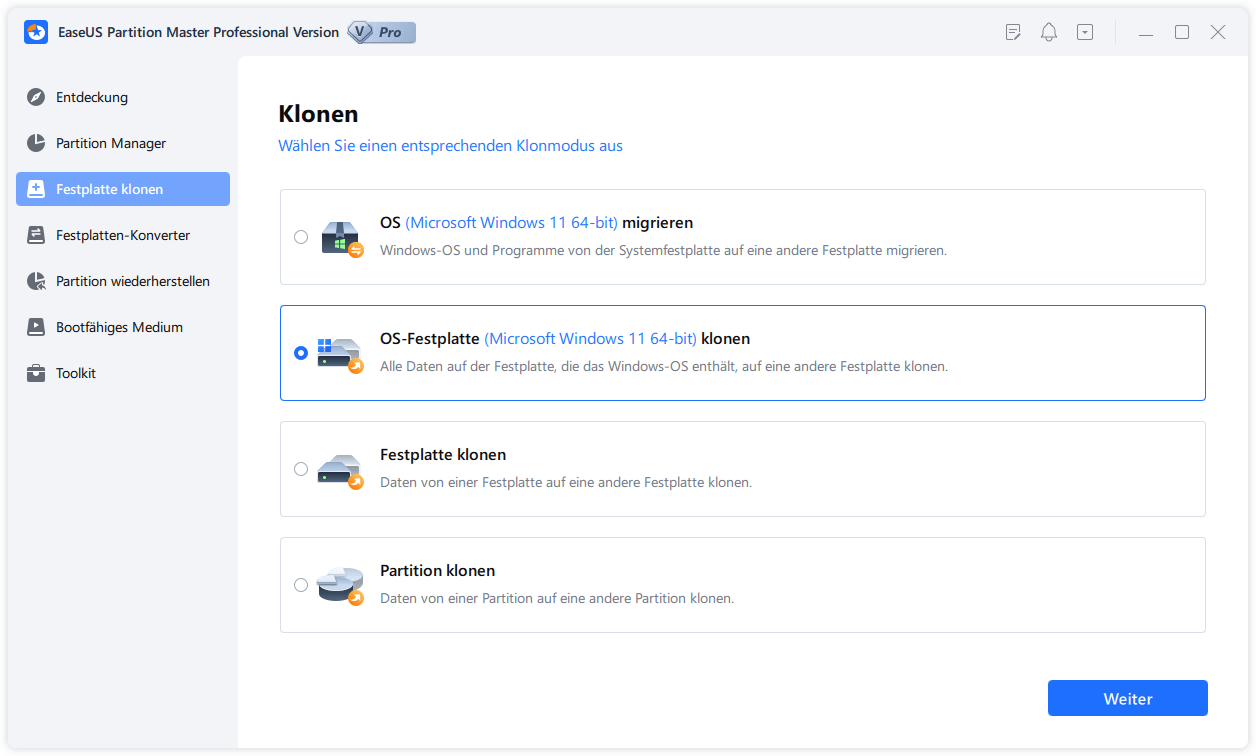Open the notes/tasks icon in title bar

tap(1013, 32)
